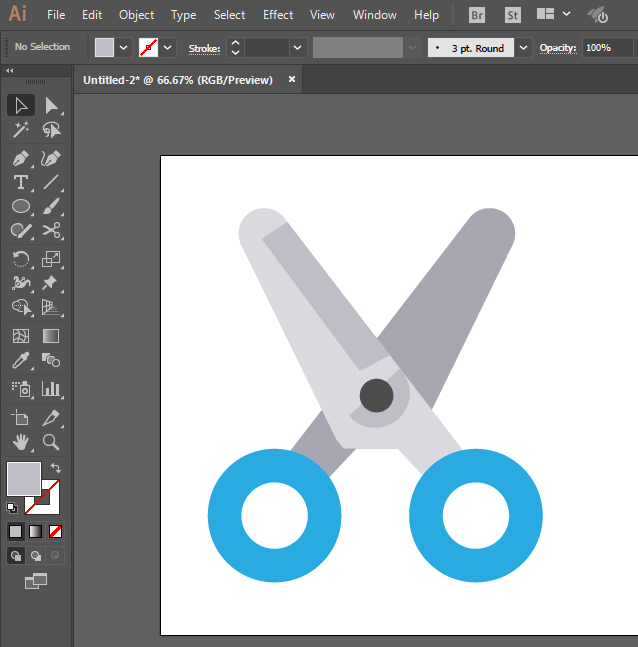Activate the Zoom magnifier tool
This screenshot has height=647, width=638.
[x=51, y=441]
